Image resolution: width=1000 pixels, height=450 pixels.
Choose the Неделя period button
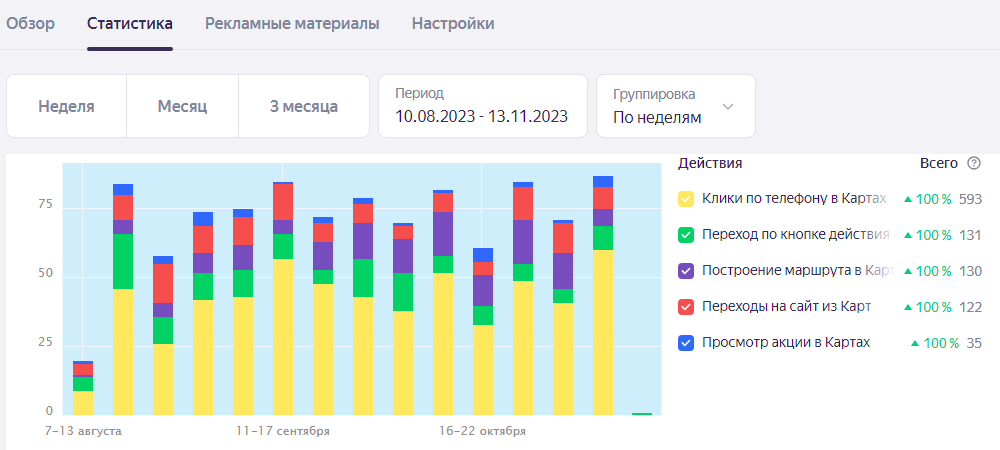coord(67,106)
